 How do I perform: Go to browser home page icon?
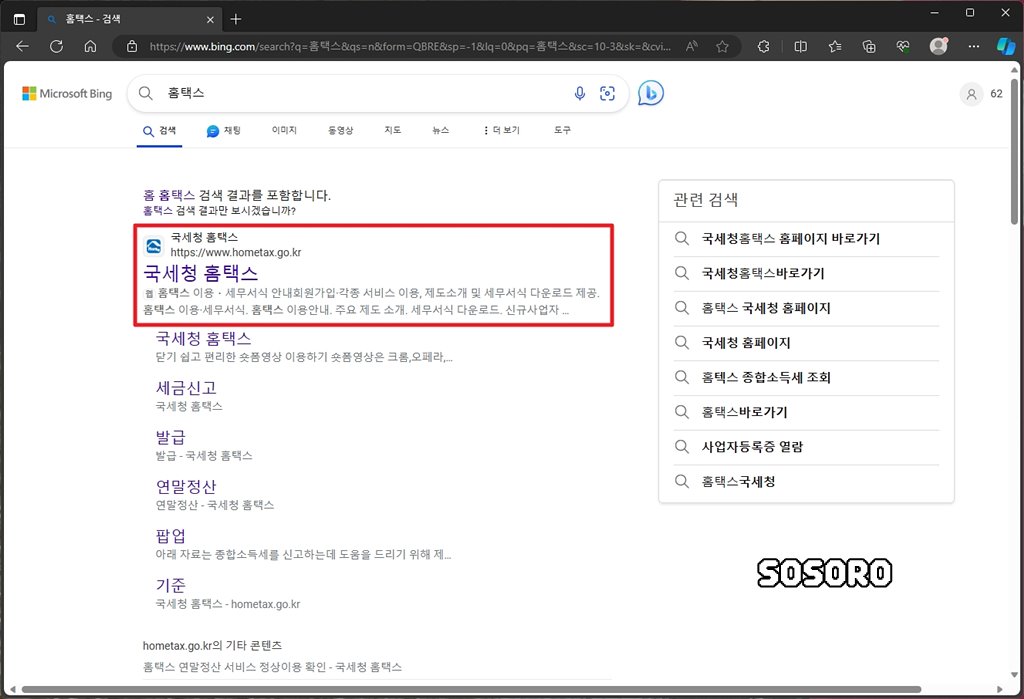click(x=91, y=46)
